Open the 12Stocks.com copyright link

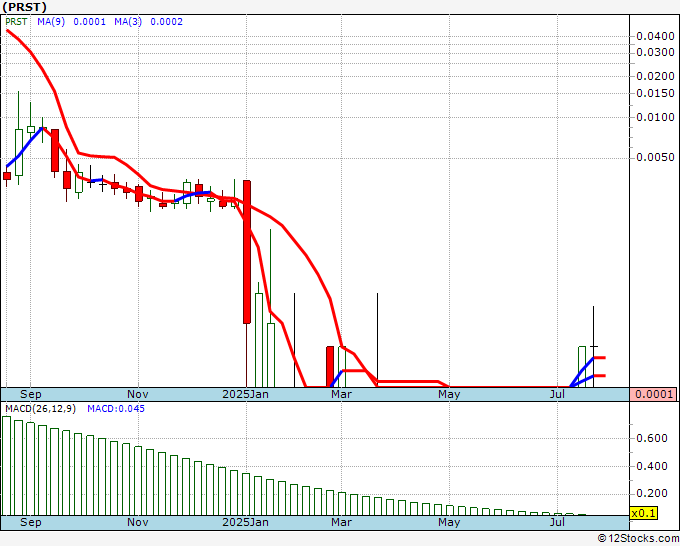click(x=638, y=538)
